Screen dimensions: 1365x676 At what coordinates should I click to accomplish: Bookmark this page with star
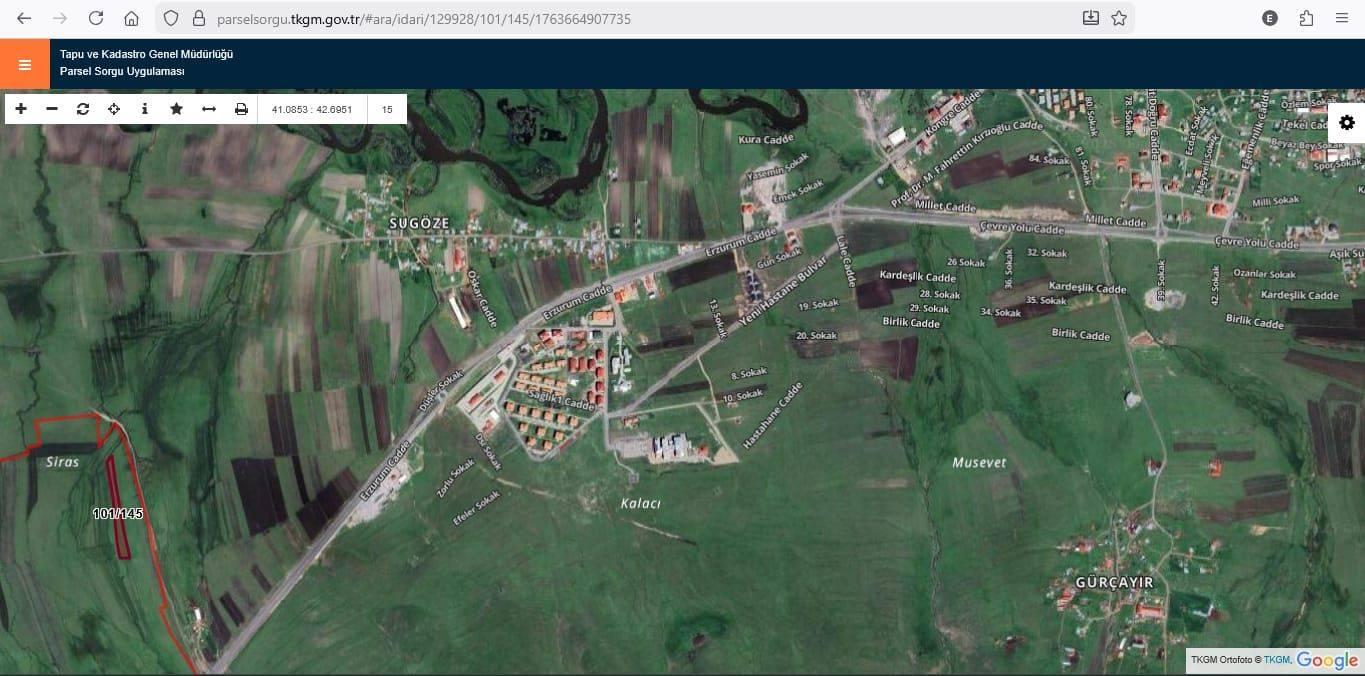(x=1119, y=18)
